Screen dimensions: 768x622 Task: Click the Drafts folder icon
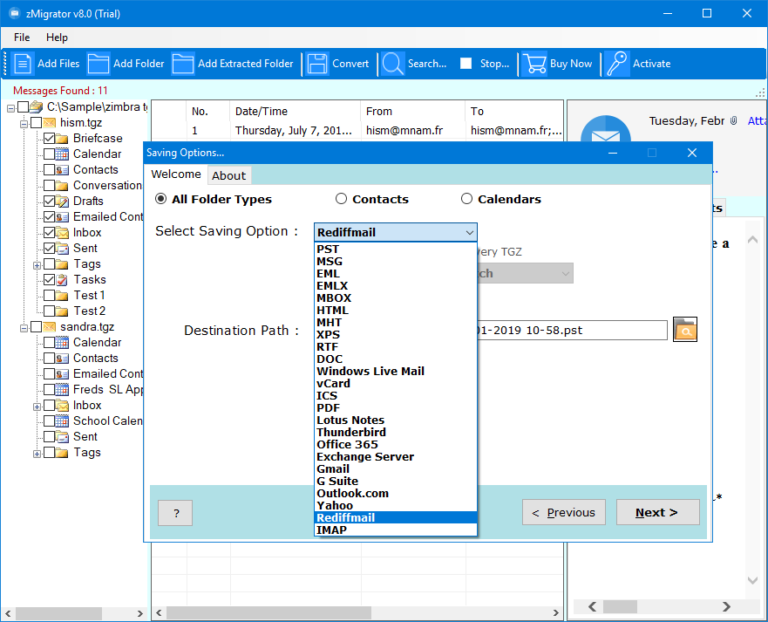[x=62, y=201]
